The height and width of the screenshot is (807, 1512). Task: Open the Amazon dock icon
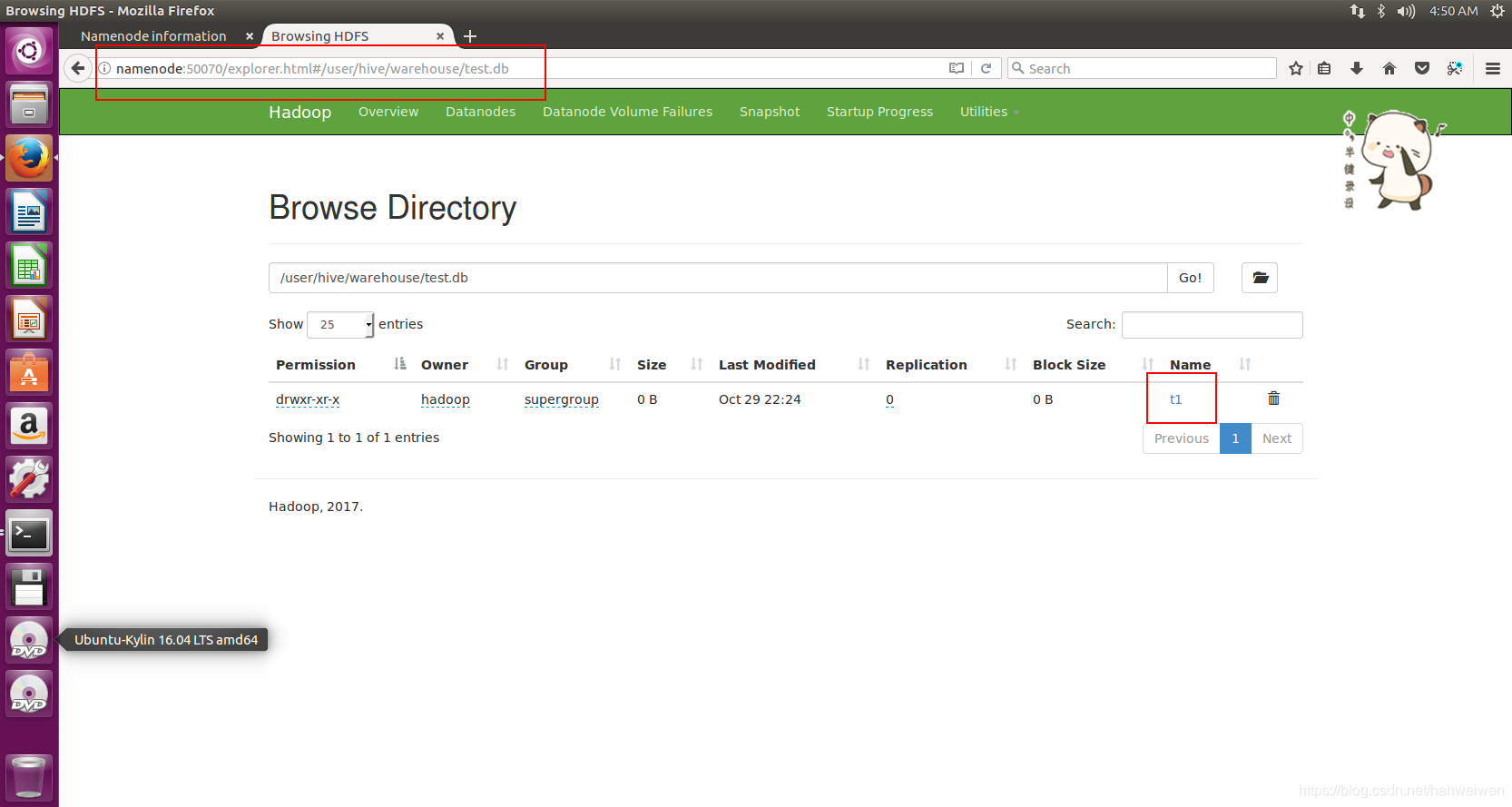[x=29, y=426]
